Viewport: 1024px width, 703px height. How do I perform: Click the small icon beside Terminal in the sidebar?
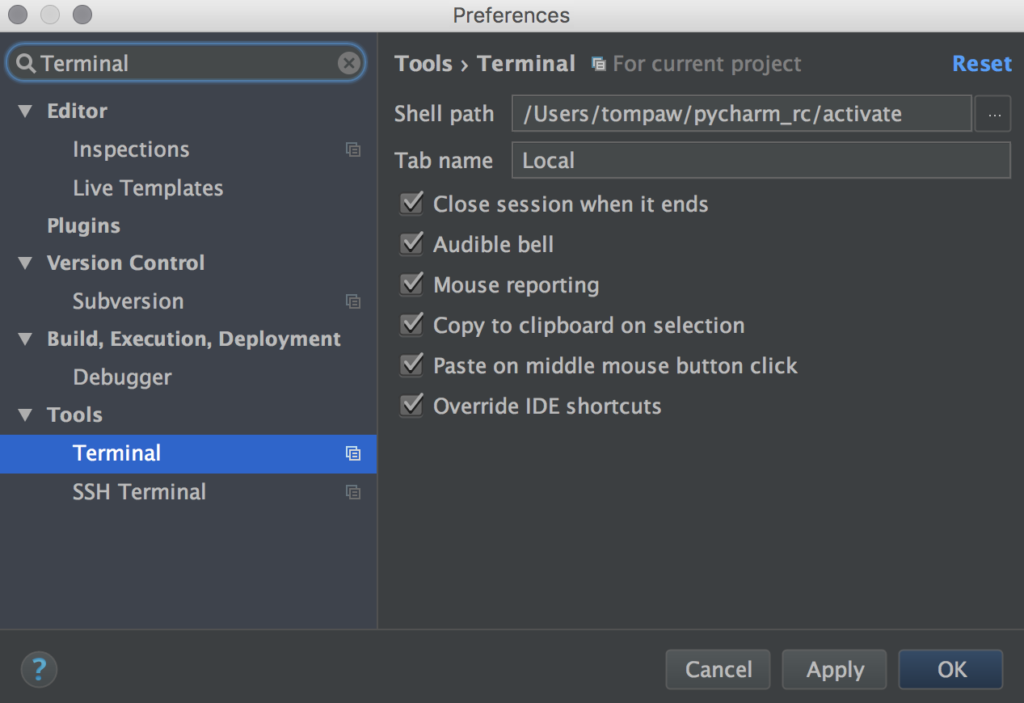point(352,453)
